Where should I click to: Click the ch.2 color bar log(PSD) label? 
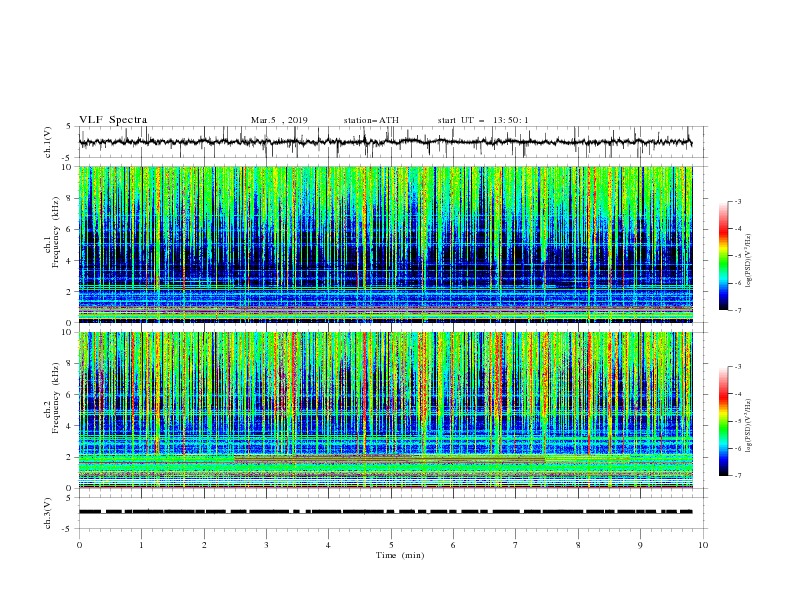point(749,426)
